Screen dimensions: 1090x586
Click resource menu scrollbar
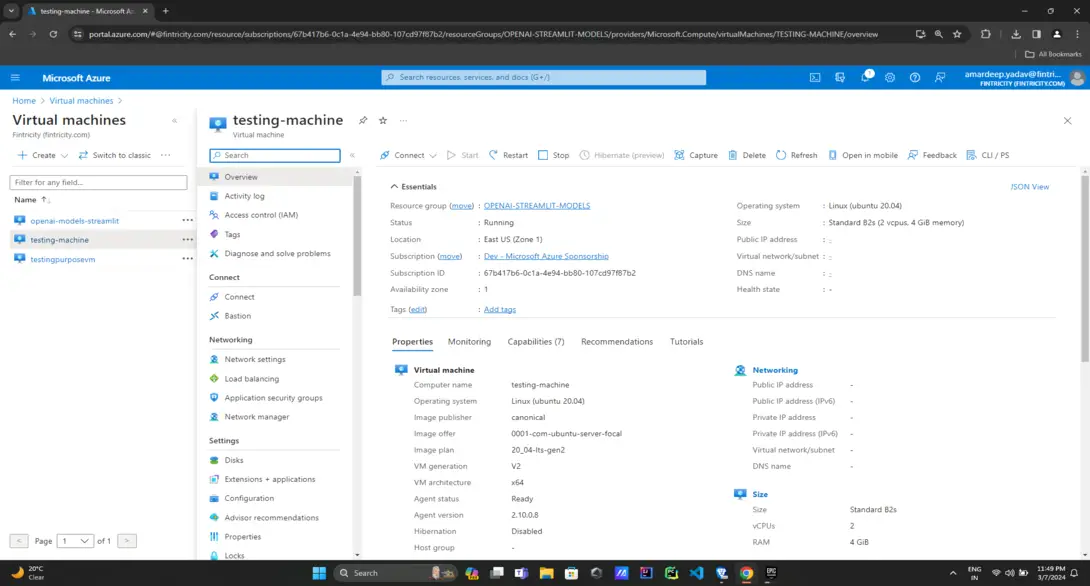pyautogui.click(x=357, y=236)
